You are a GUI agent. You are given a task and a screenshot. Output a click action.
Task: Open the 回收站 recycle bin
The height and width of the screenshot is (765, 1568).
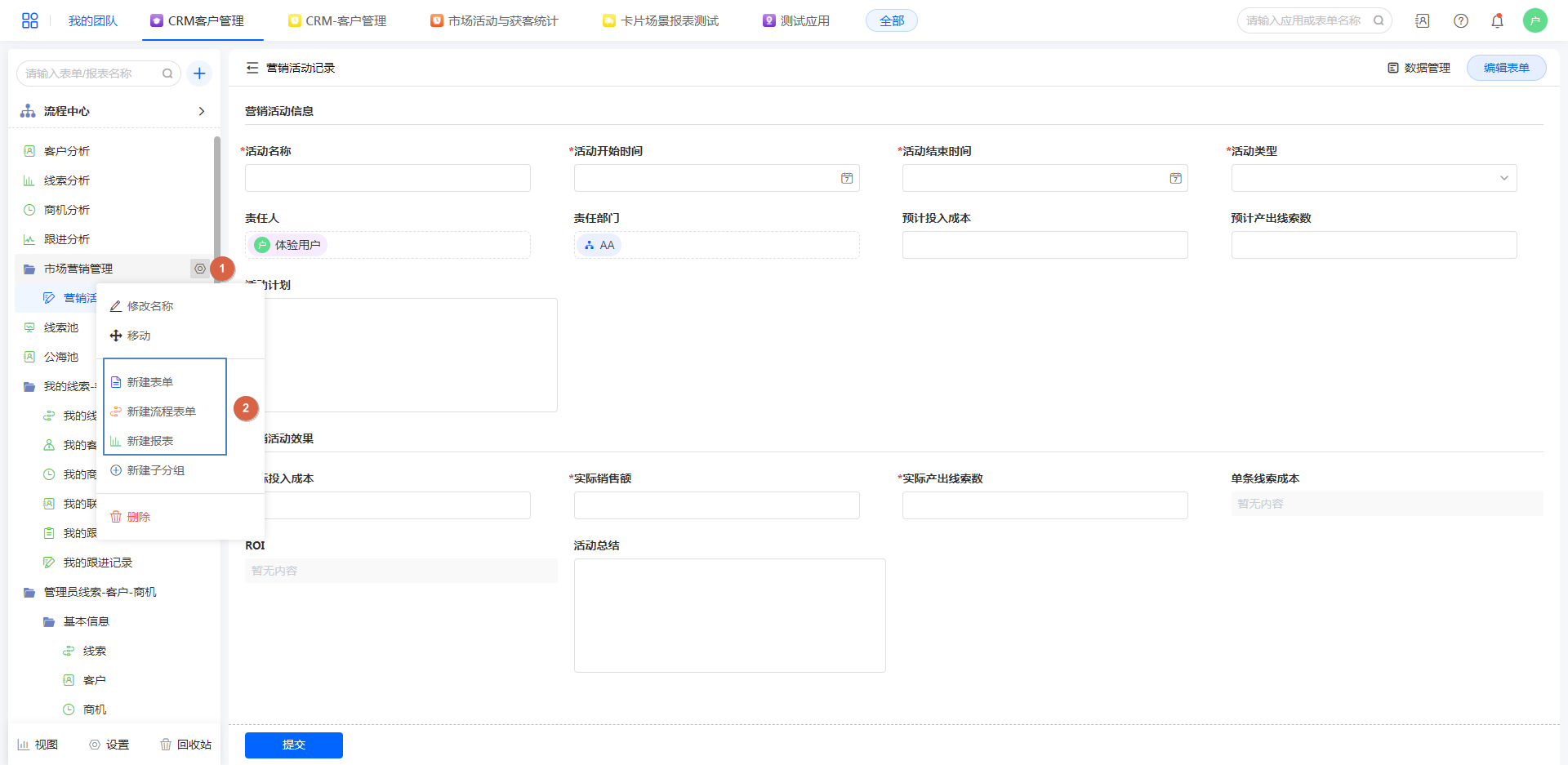coord(186,745)
